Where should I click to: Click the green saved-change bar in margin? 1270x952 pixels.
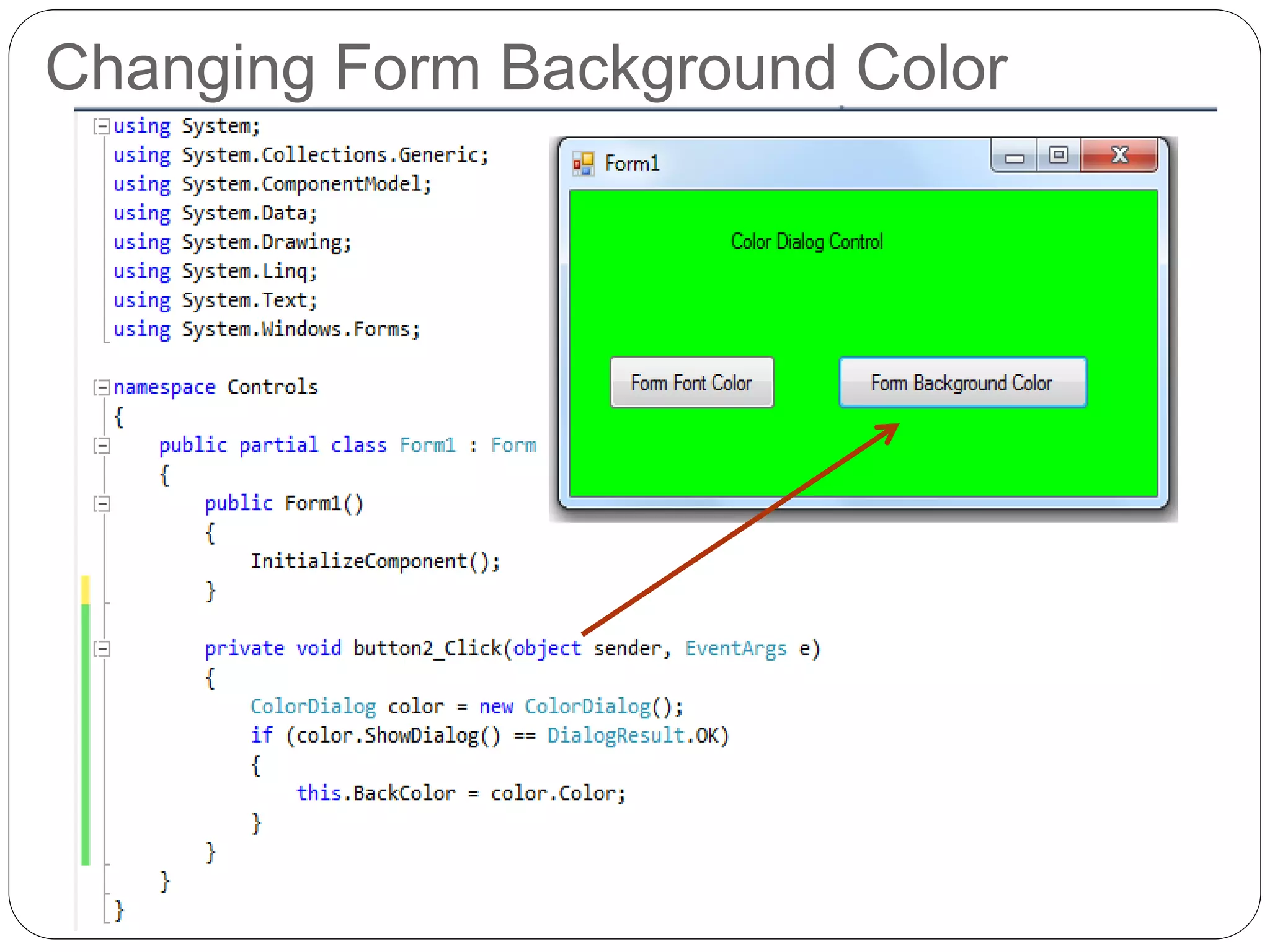(x=86, y=734)
